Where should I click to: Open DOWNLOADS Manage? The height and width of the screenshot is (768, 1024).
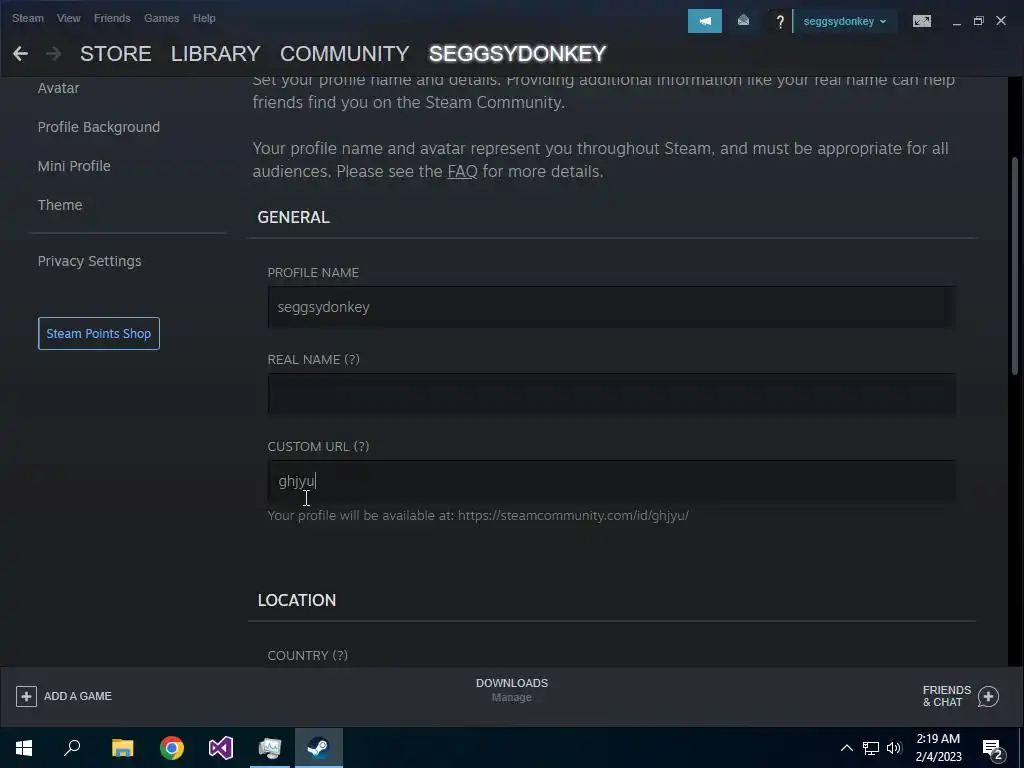pyautogui.click(x=512, y=690)
